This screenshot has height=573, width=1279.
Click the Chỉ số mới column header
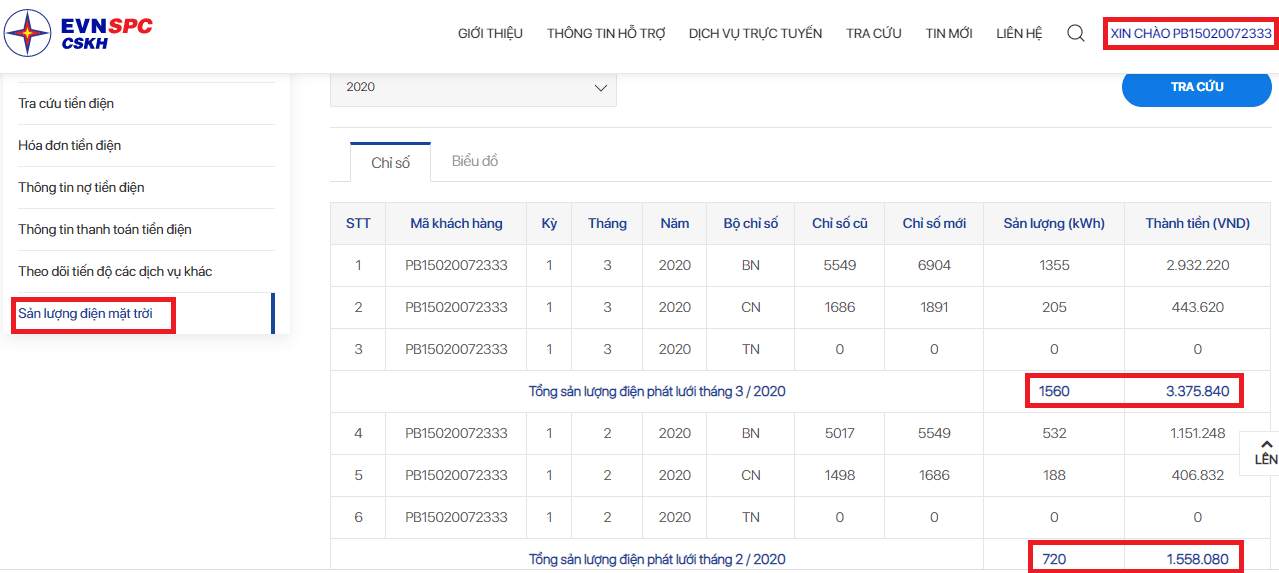(934, 223)
